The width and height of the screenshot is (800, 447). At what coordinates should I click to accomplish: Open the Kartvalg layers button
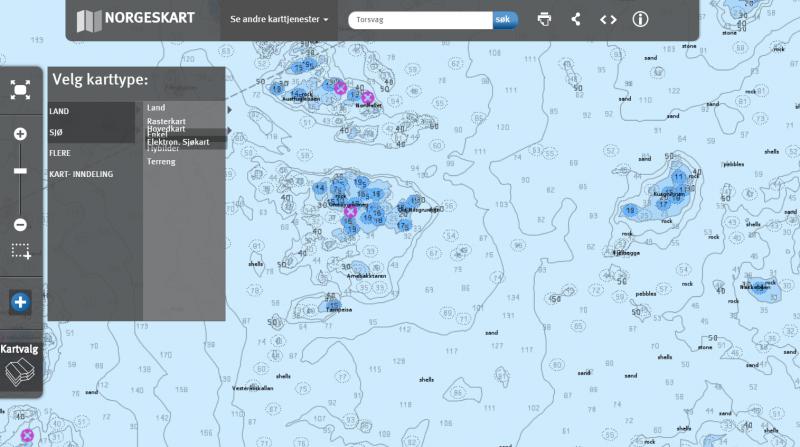pyautogui.click(x=20, y=365)
